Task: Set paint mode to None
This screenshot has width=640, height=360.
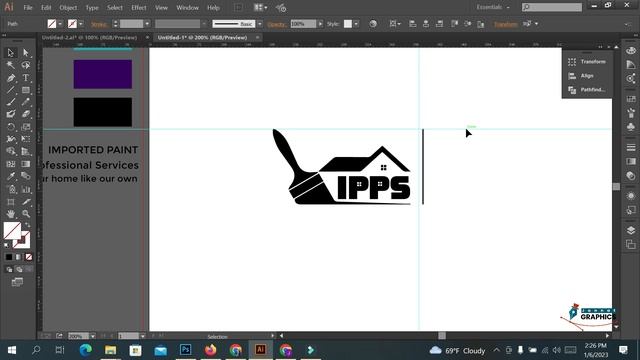Action: point(28,257)
